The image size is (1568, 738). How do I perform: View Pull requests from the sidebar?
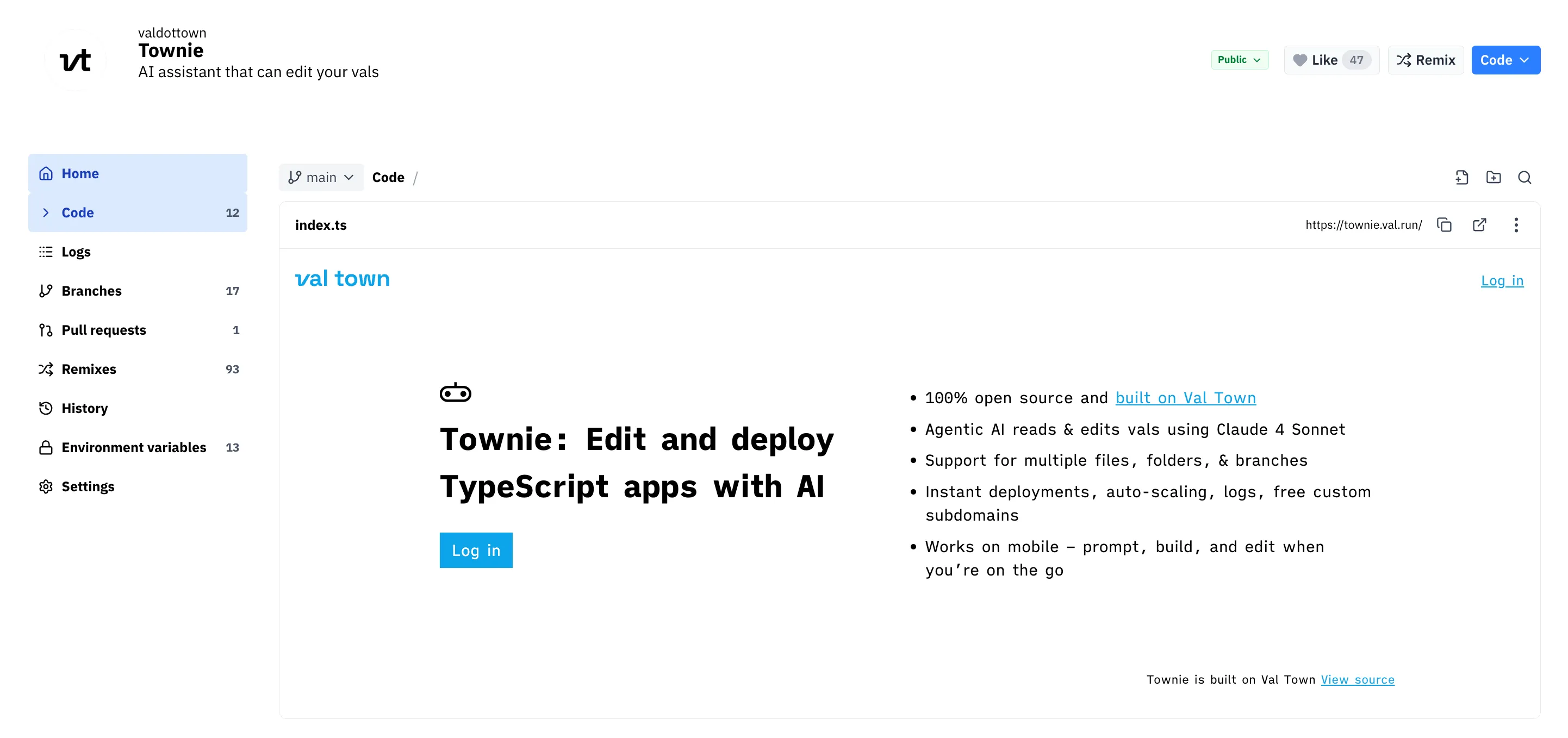point(103,330)
